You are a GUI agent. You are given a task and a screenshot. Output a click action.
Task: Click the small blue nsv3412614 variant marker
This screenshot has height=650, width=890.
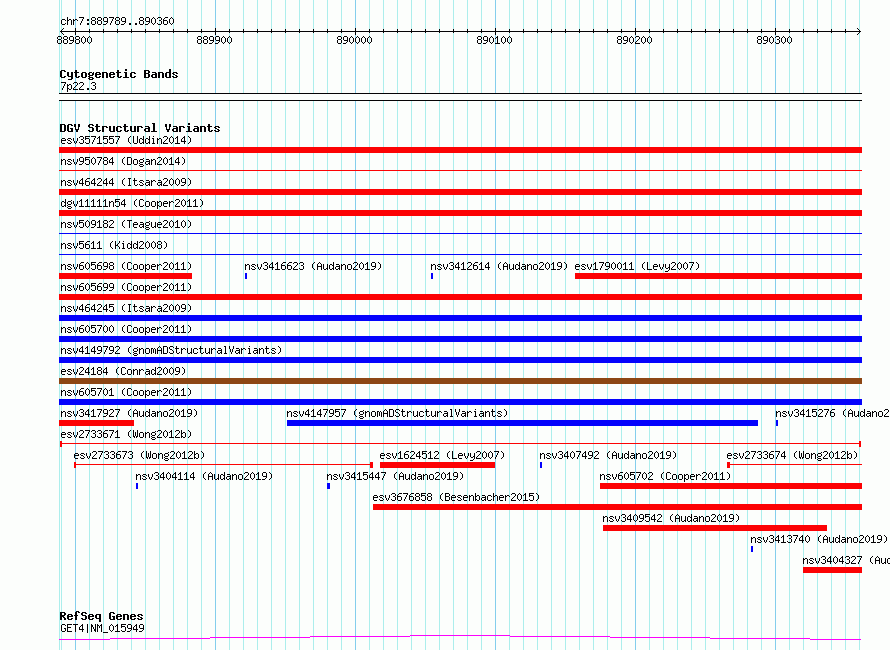coord(432,276)
